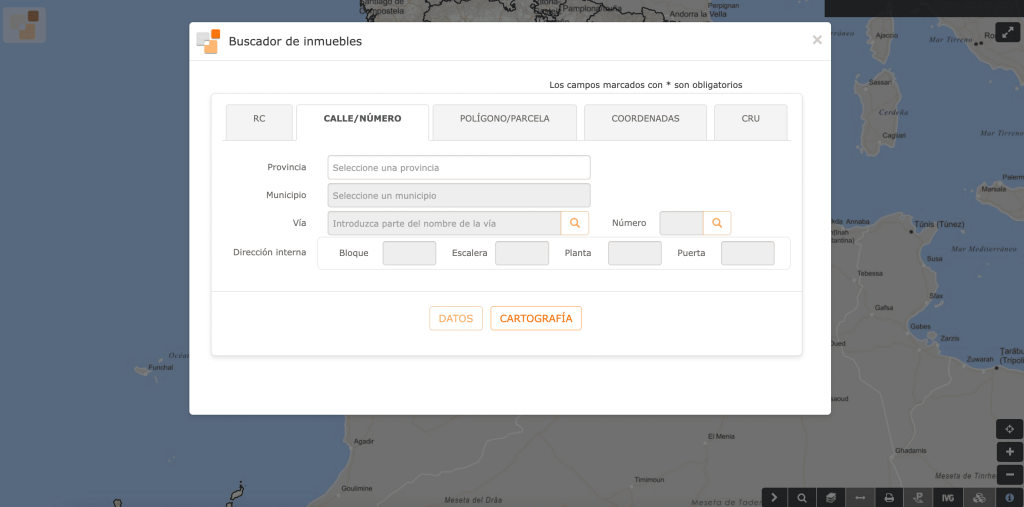The height and width of the screenshot is (507, 1024).
Task: Switch to the COORDENADAS tab
Action: click(645, 119)
